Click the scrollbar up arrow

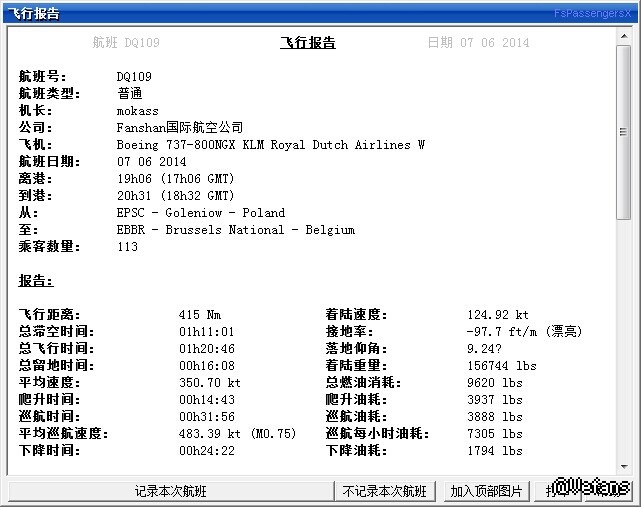pos(624,36)
